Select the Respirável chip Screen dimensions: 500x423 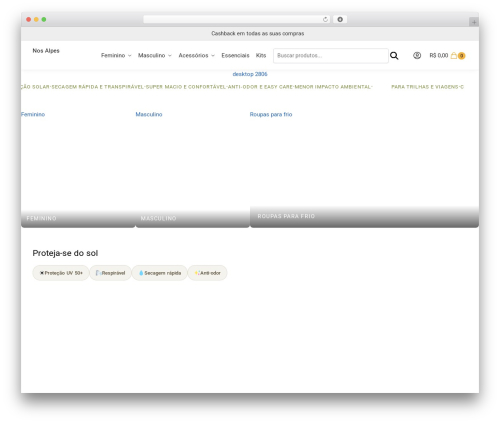[x=110, y=273]
